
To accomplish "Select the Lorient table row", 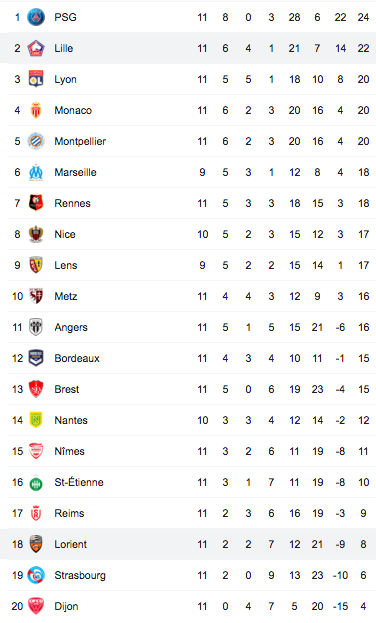I will 188,544.
